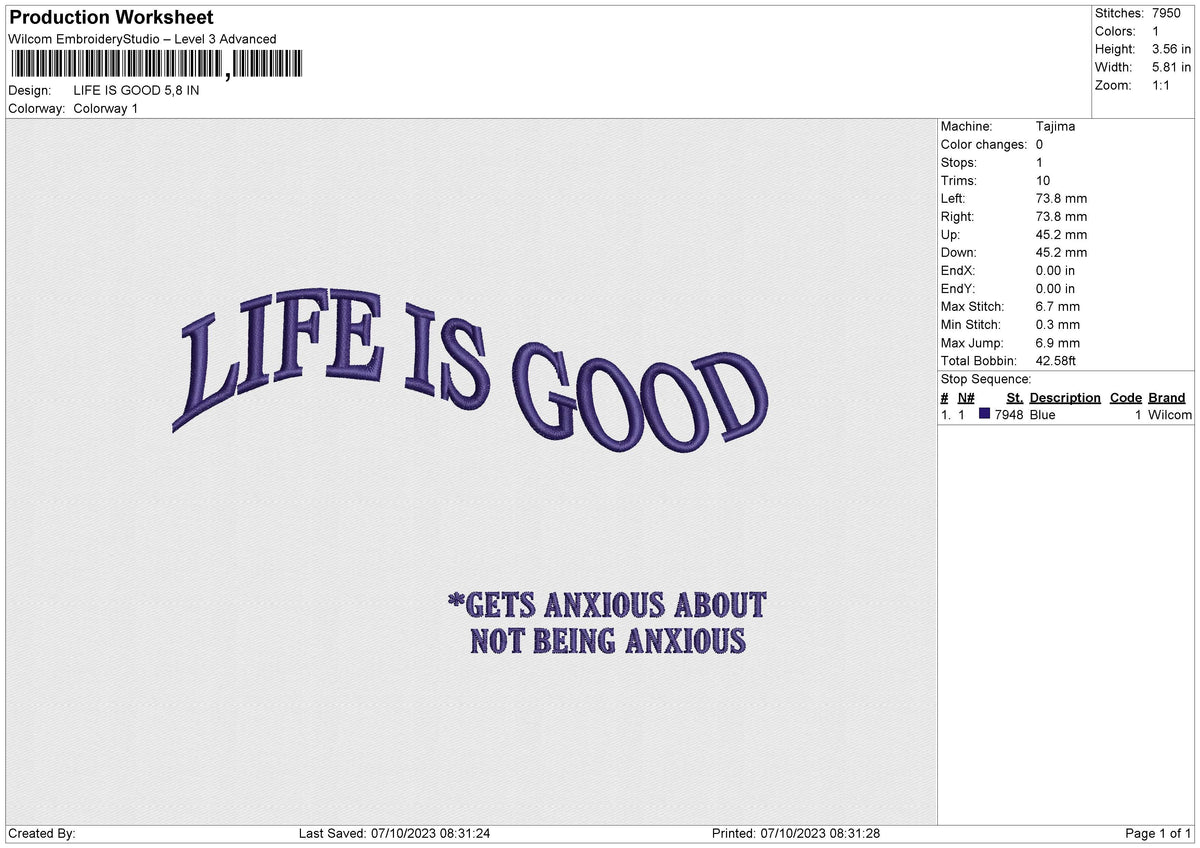This screenshot has height=848, width=1200.
Task: Select the Left value 73.8 mm
Action: point(1062,199)
